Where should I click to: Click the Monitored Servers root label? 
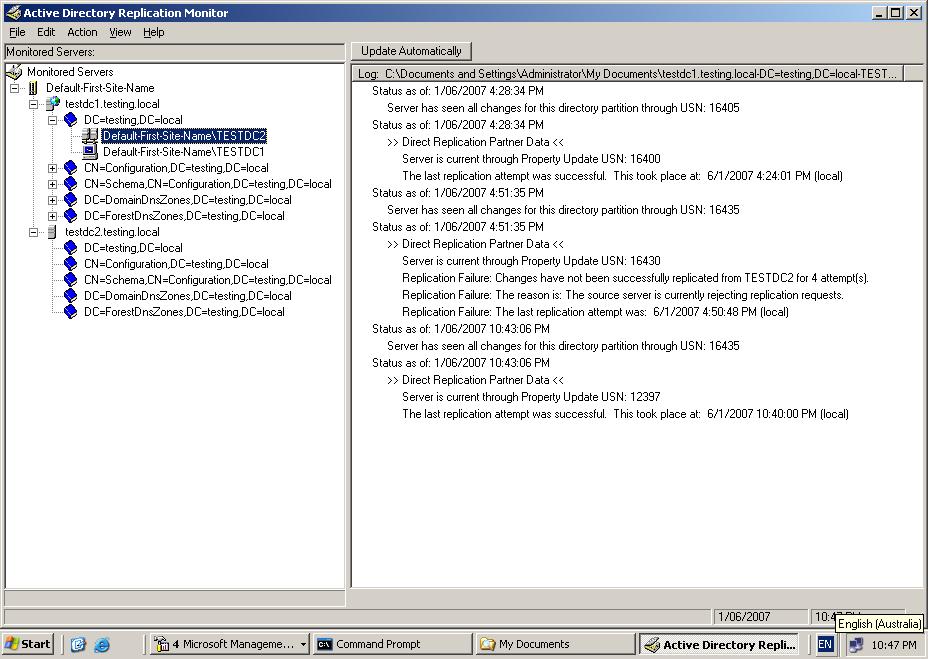tap(70, 72)
